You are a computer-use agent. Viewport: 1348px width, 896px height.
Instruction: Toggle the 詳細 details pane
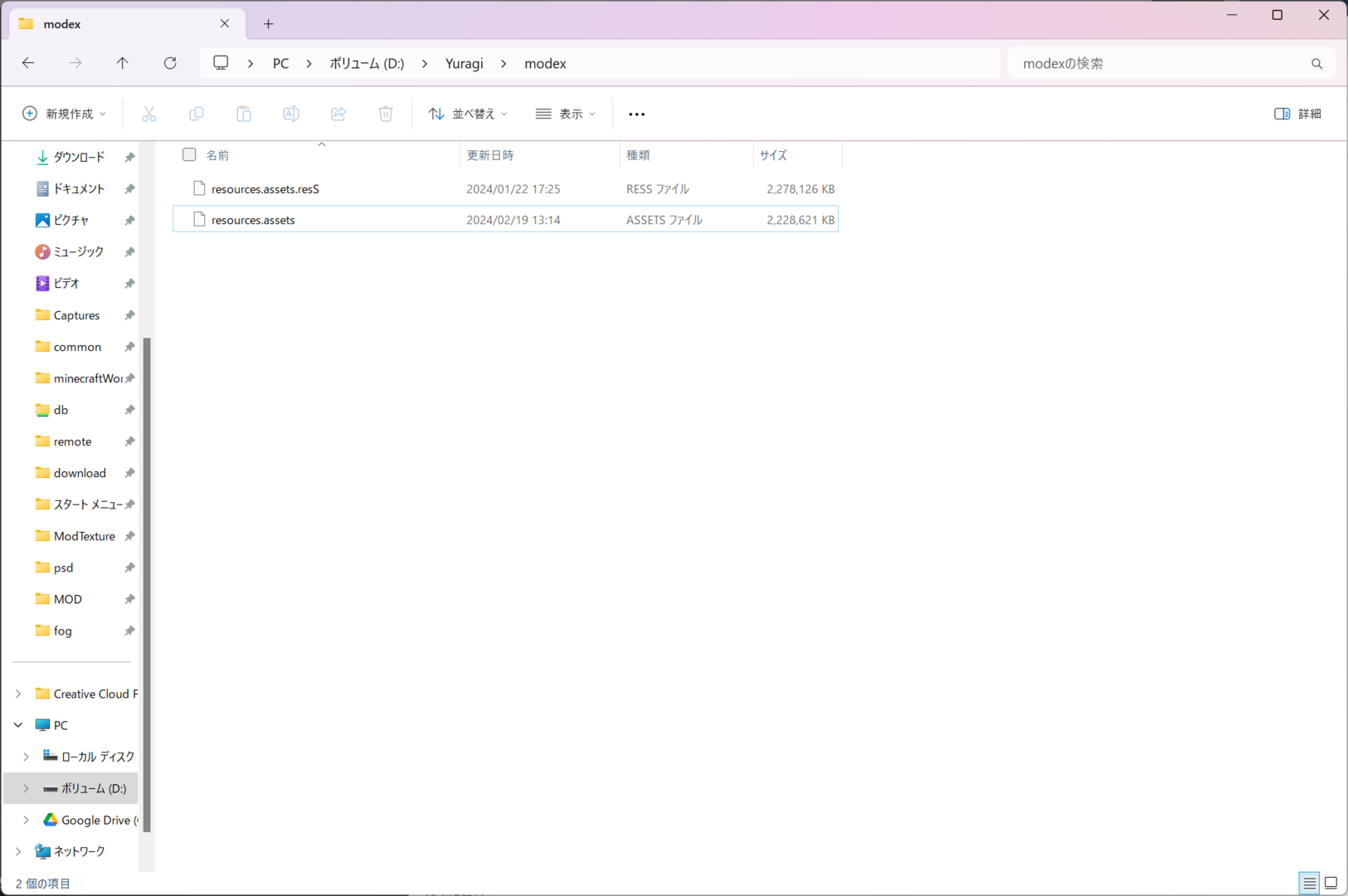click(x=1298, y=114)
